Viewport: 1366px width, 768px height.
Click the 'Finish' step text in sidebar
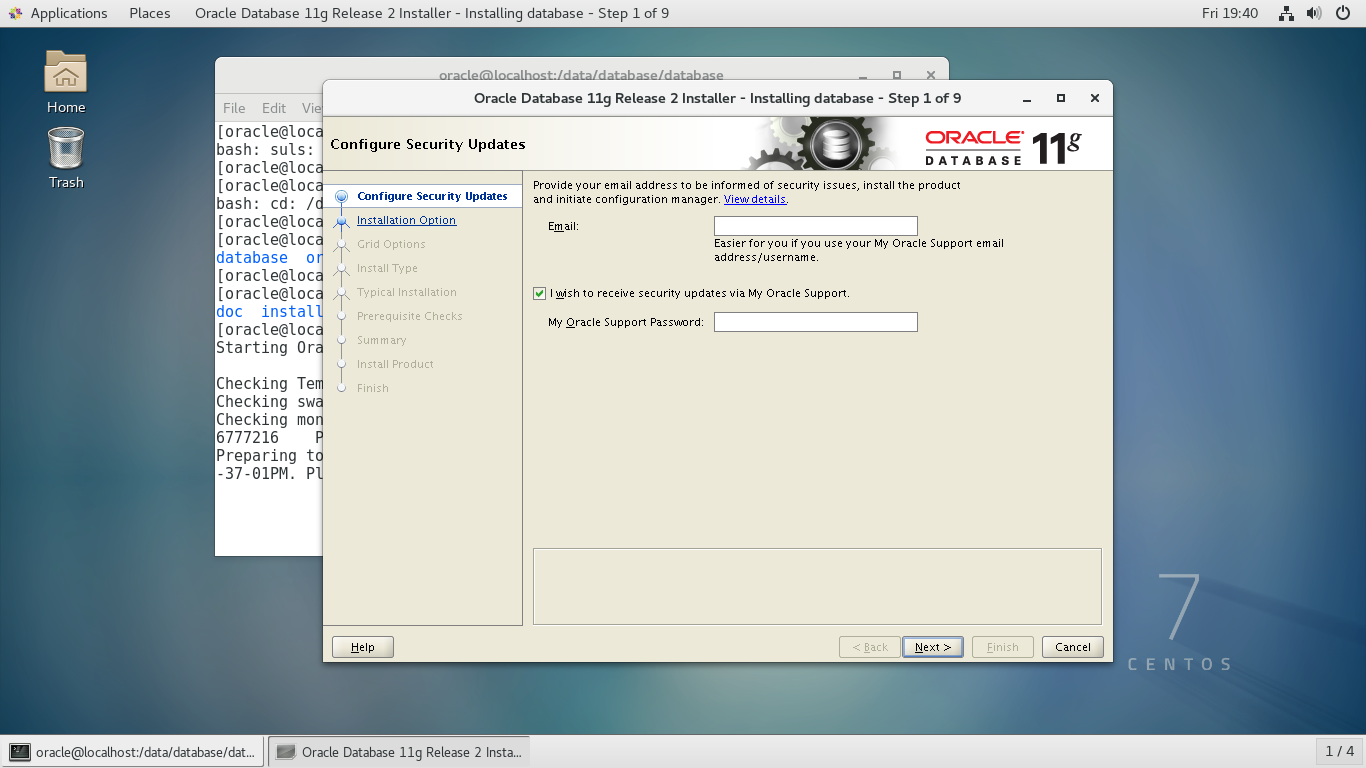coord(373,388)
